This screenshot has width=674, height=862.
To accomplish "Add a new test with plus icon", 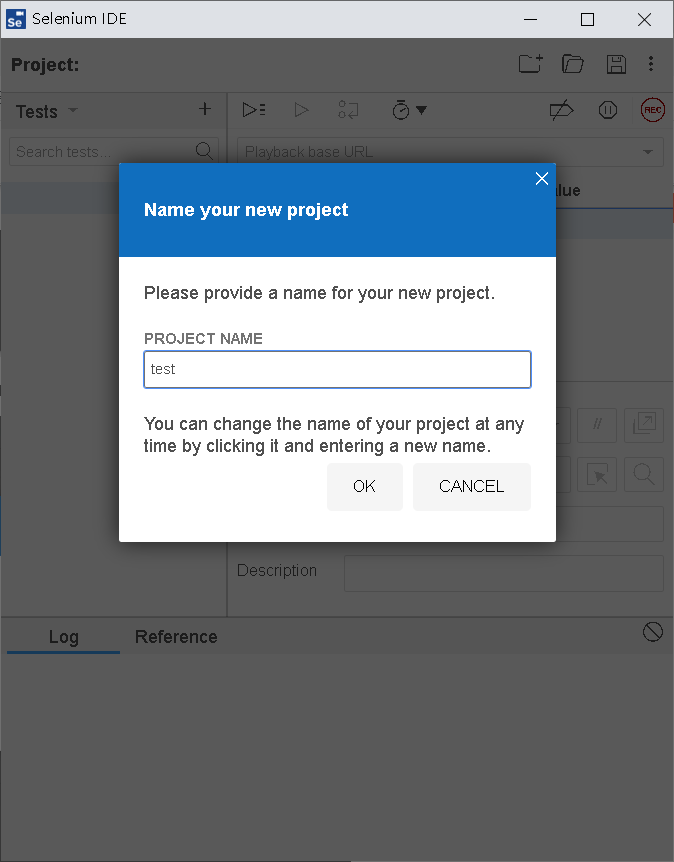I will [205, 110].
